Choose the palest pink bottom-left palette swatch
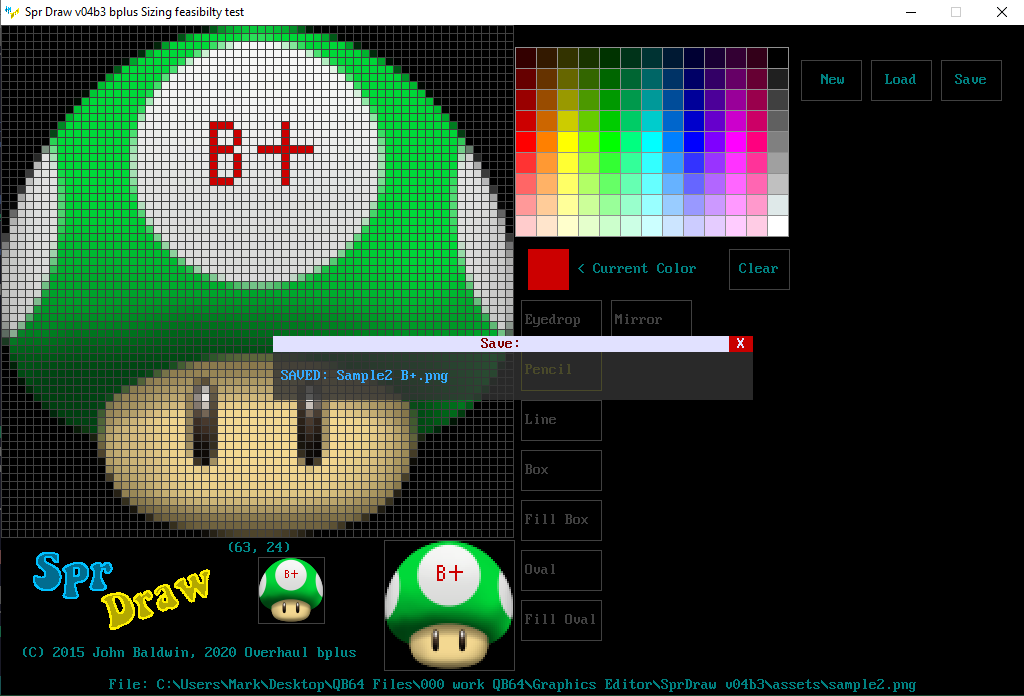 (x=526, y=226)
